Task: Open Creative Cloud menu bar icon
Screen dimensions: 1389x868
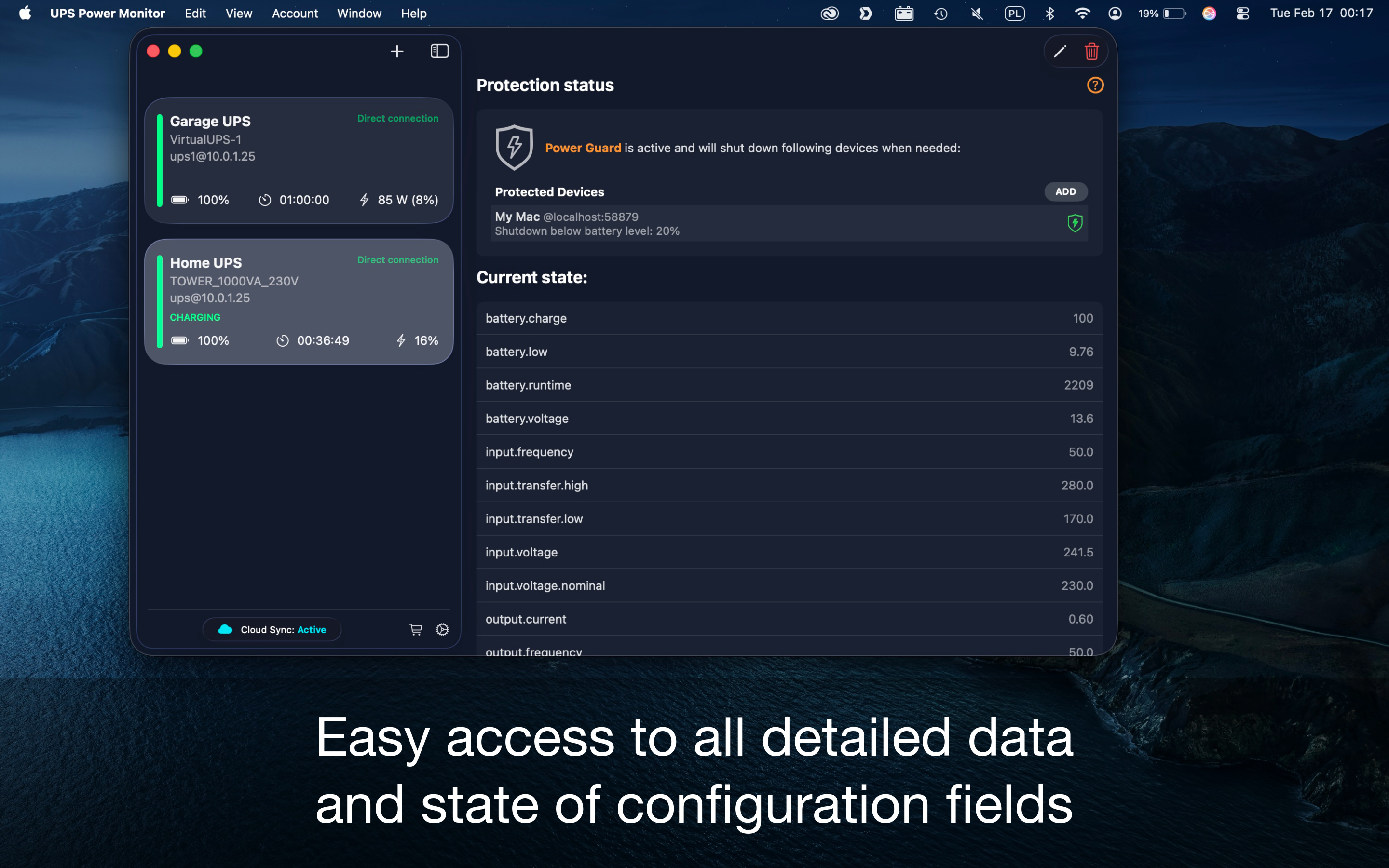Action: pos(830,13)
